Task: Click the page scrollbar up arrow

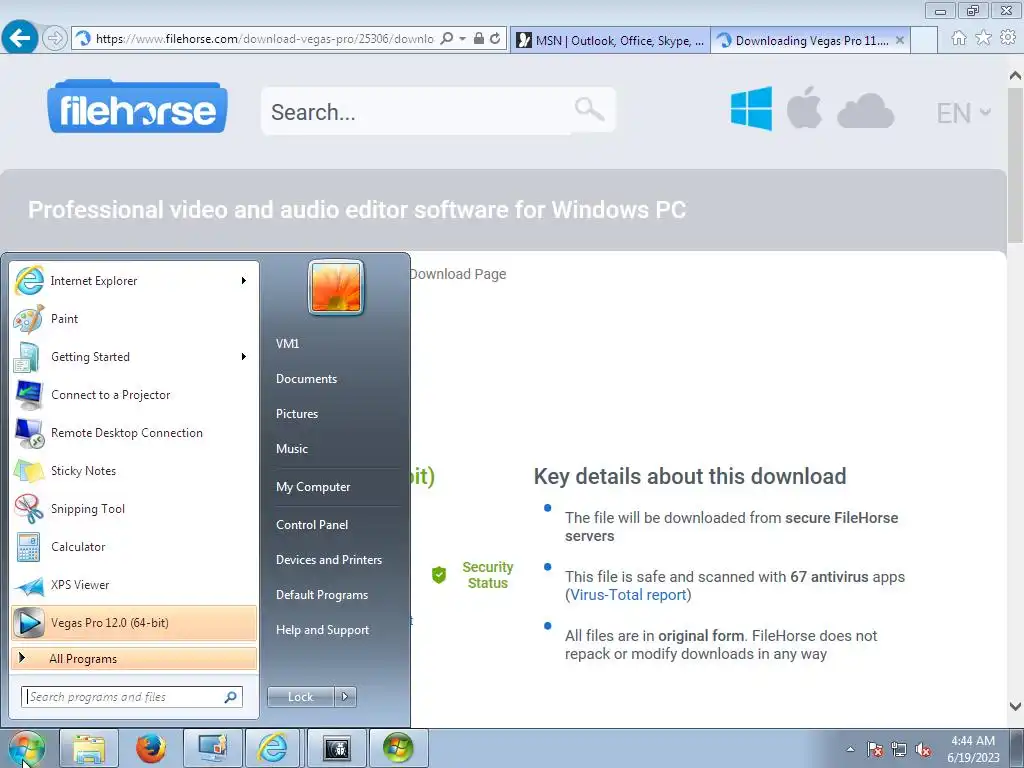Action: [1016, 75]
